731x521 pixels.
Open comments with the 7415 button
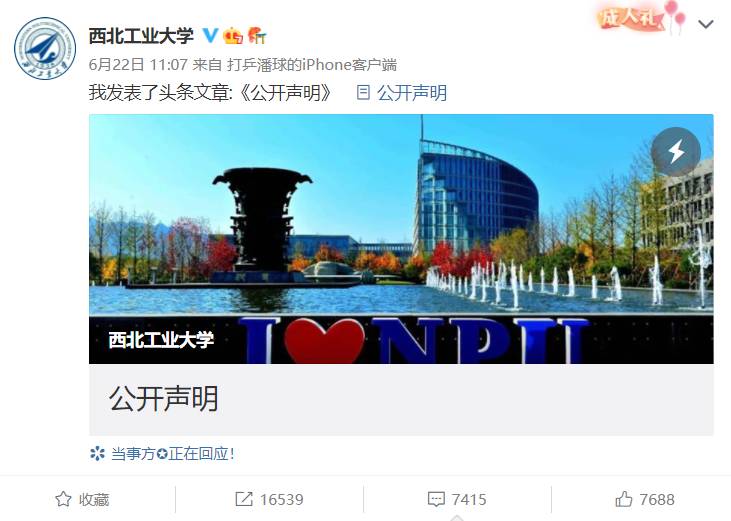[x=457, y=499]
